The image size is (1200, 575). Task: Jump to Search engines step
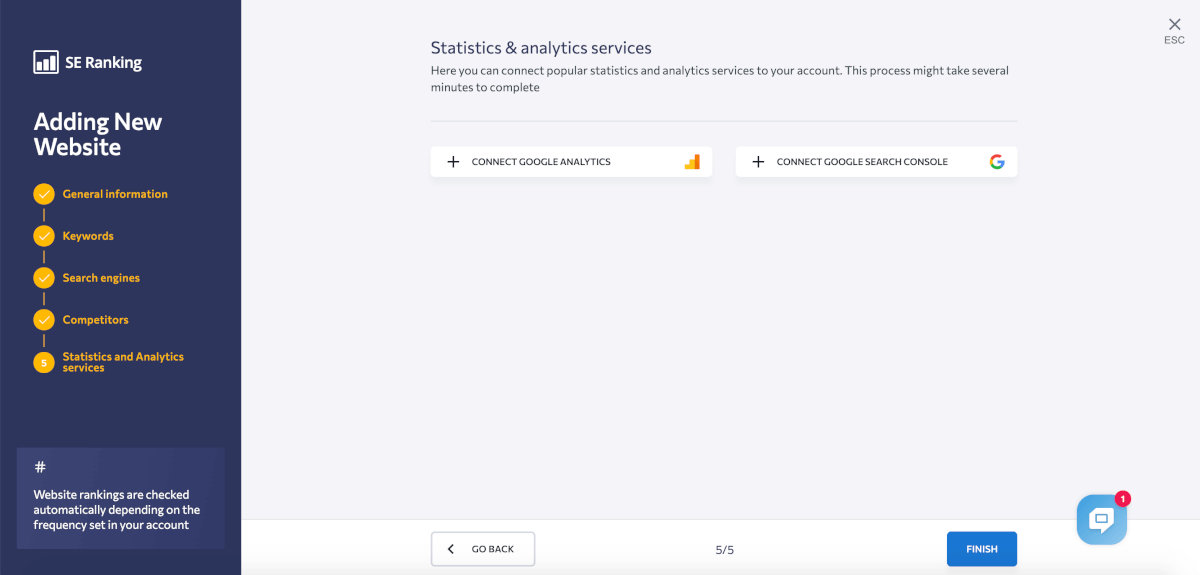pyautogui.click(x=101, y=278)
